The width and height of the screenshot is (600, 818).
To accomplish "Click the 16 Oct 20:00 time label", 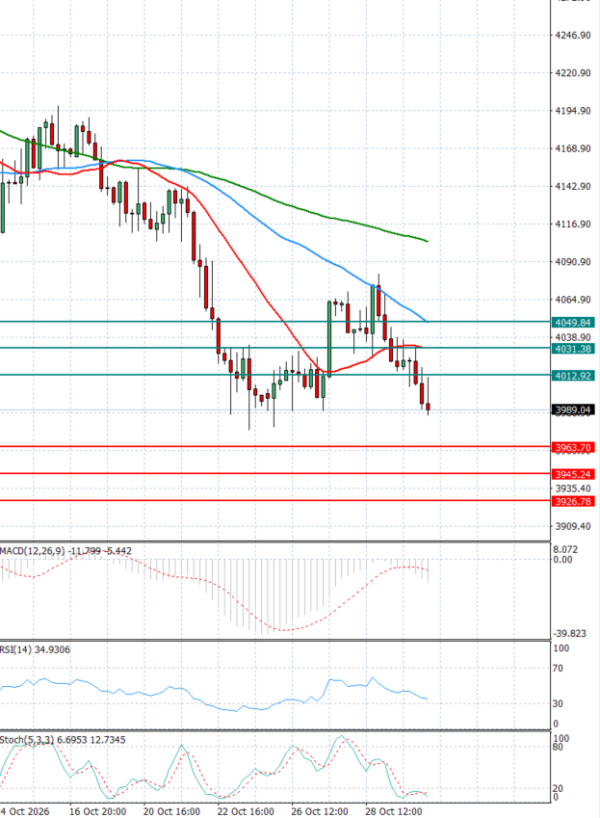I will pyautogui.click(x=98, y=812).
